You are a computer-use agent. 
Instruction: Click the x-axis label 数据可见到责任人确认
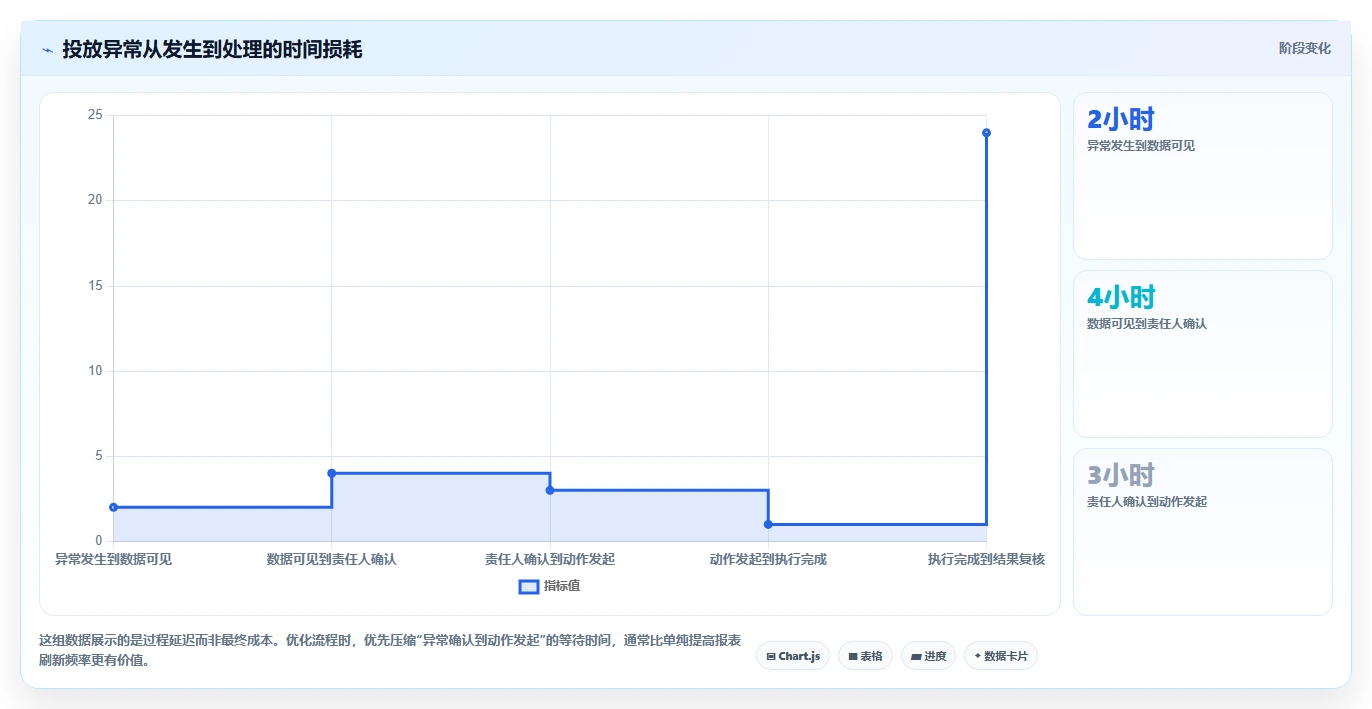pos(331,559)
